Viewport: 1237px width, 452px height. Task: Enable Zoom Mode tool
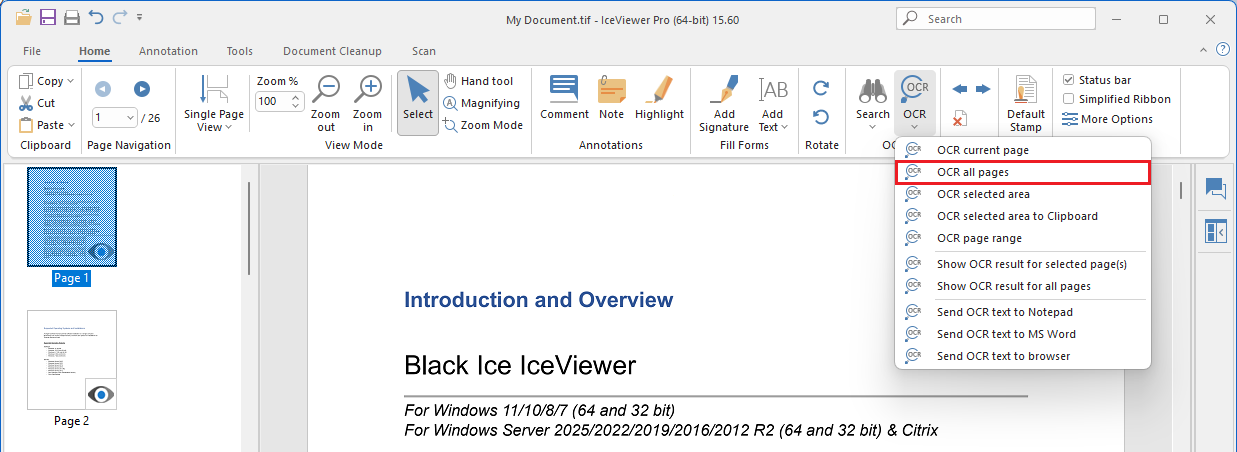[483, 125]
